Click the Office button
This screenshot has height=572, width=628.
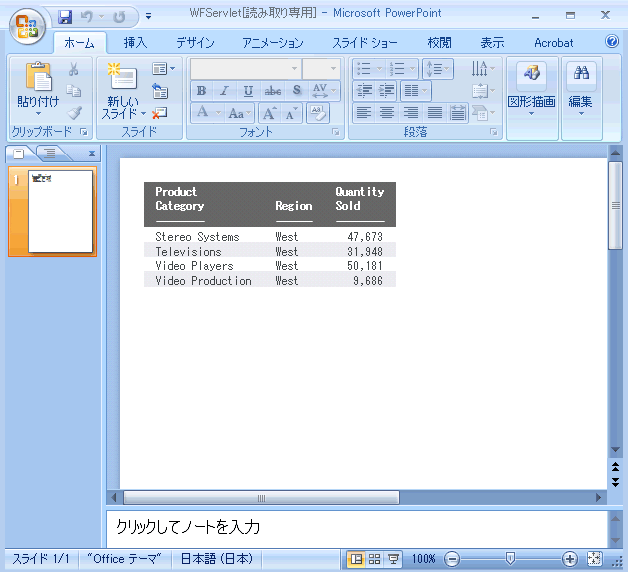point(27,26)
